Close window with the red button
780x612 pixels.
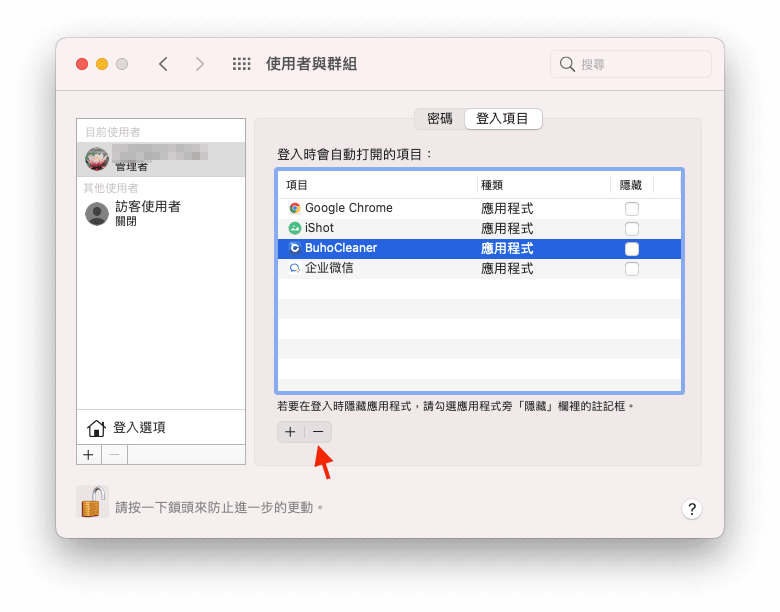[82, 64]
